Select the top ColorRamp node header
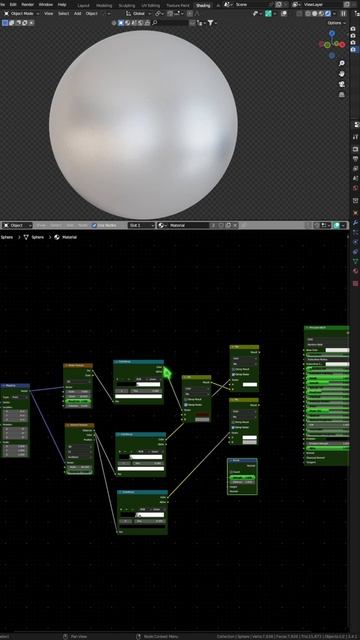 tap(138, 362)
